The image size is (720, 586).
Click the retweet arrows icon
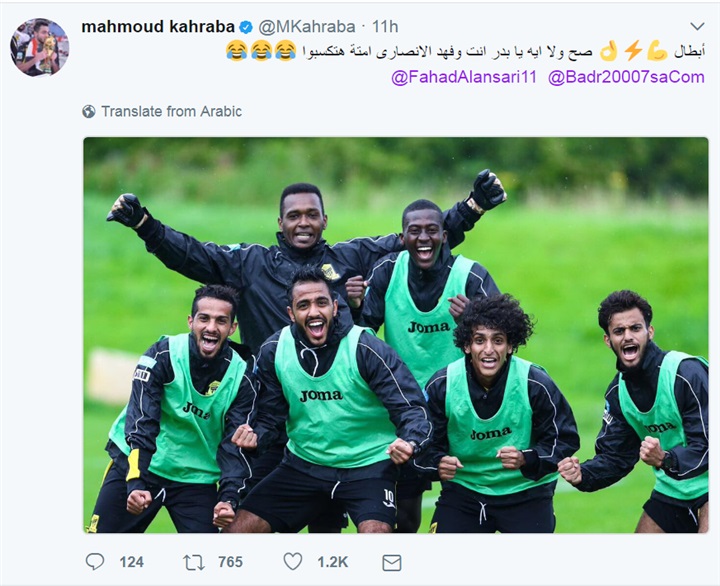tap(194, 562)
